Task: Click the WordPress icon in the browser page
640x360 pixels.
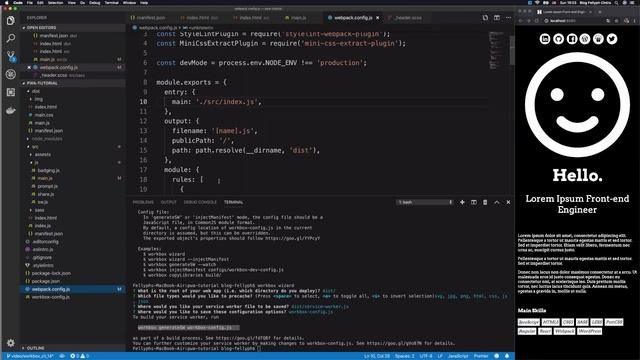Action: [x=585, y=39]
